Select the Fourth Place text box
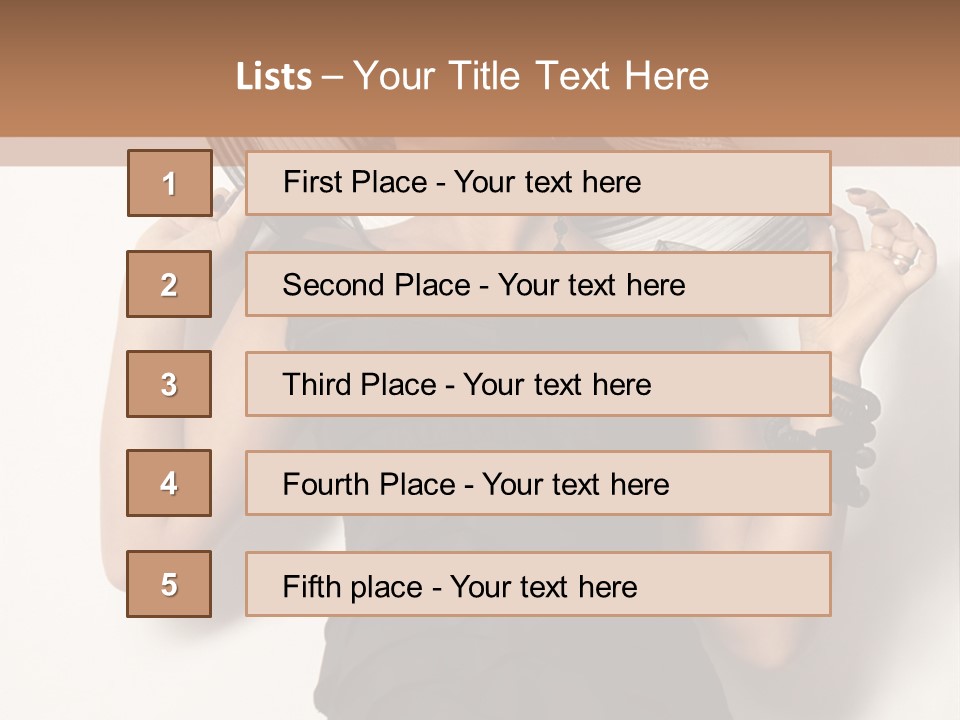Viewport: 960px width, 720px height. tap(538, 483)
